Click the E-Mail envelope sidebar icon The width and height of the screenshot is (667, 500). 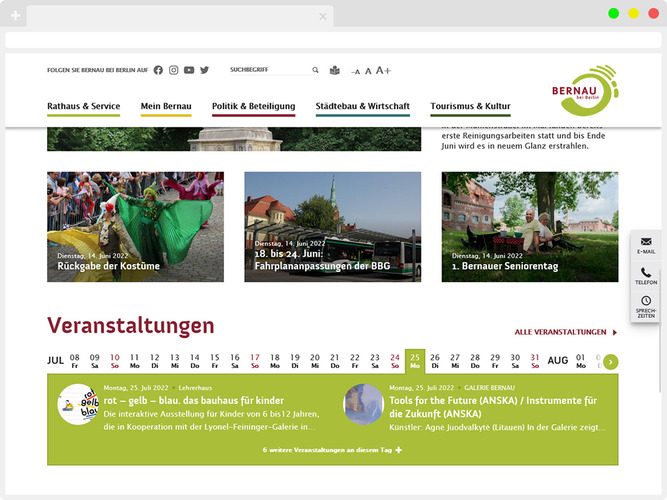tap(646, 242)
